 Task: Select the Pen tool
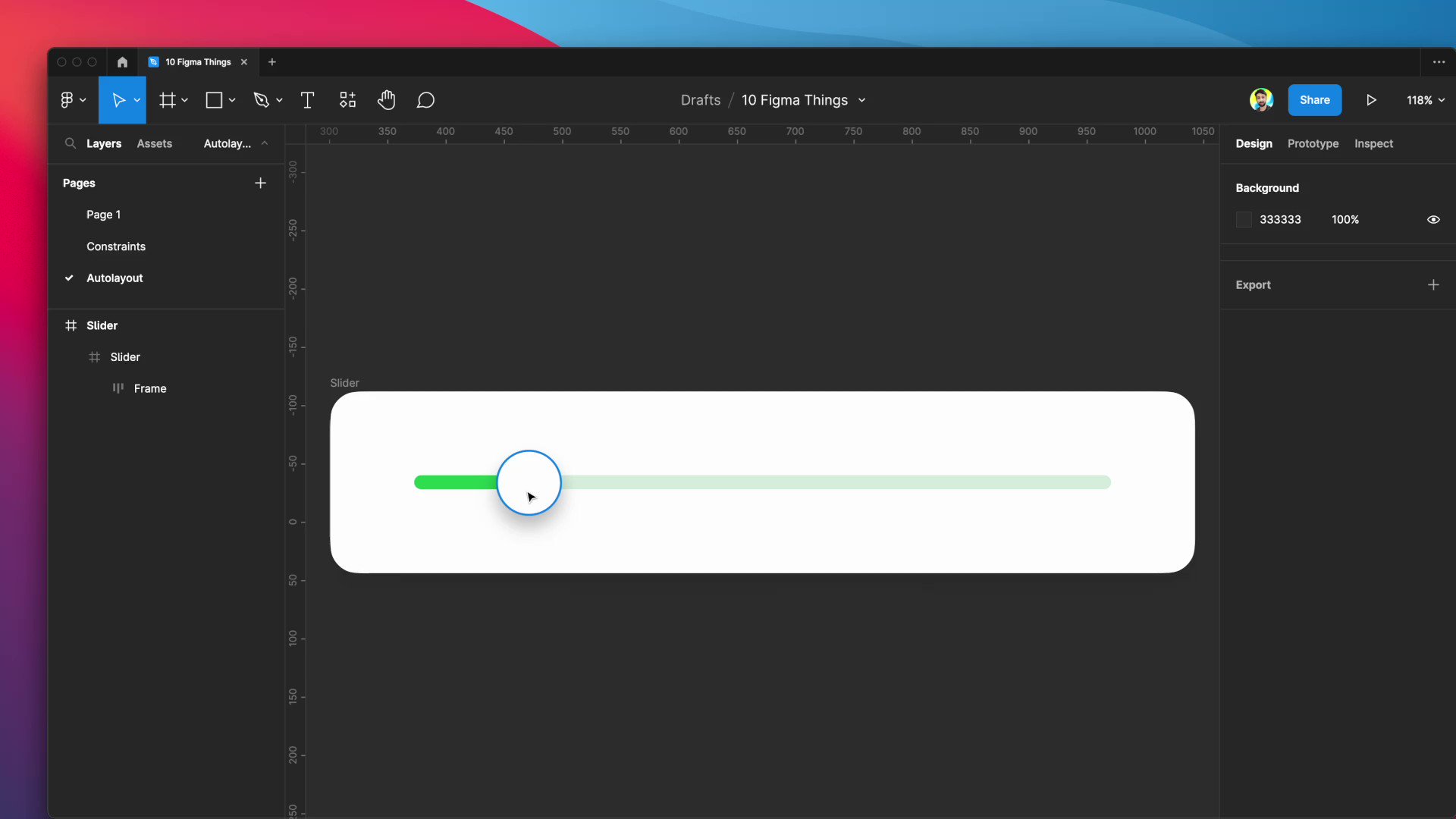[262, 100]
